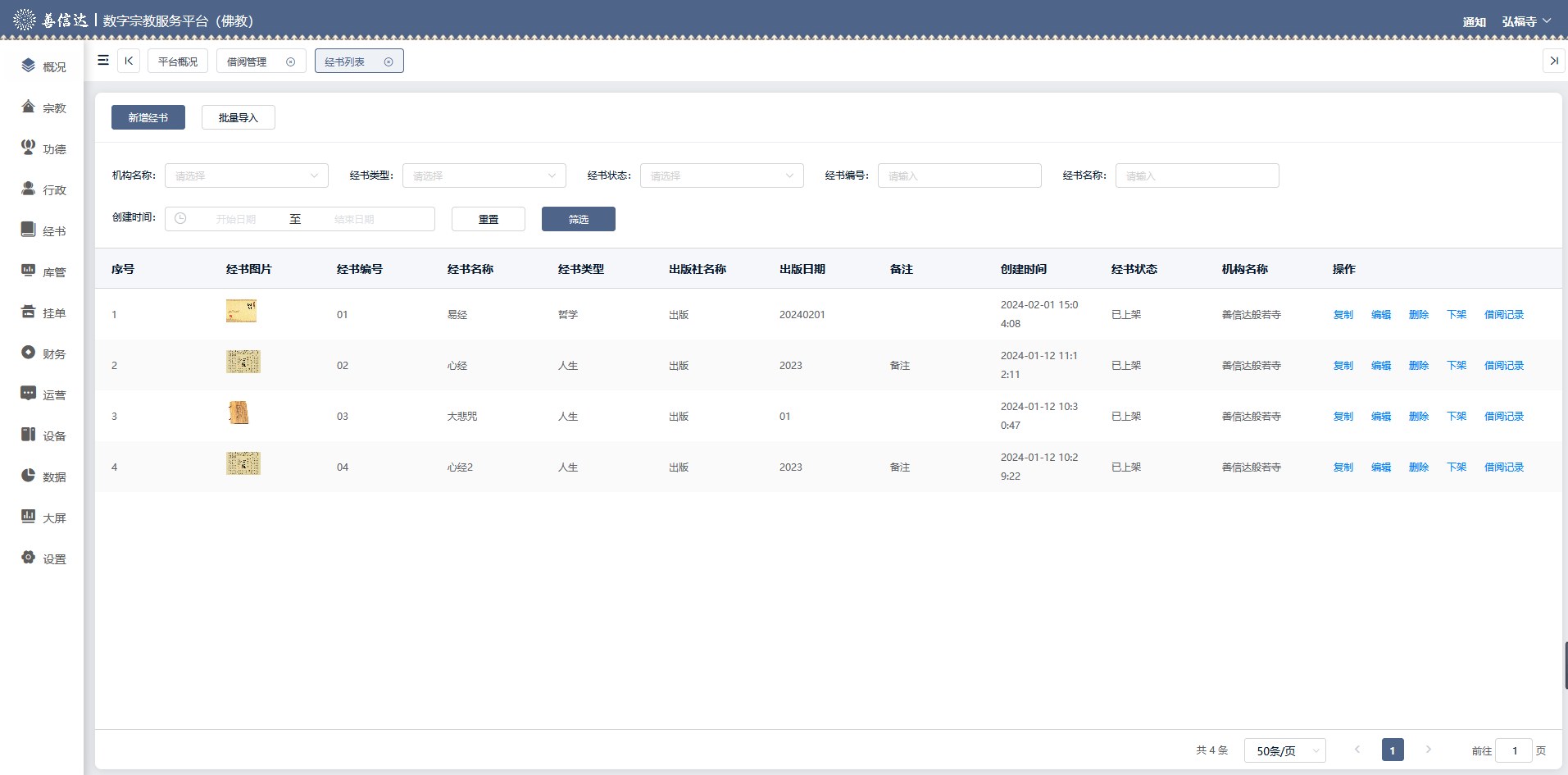1568x775 pixels.
Task: Close the 借阅管理 tab
Action: [290, 62]
